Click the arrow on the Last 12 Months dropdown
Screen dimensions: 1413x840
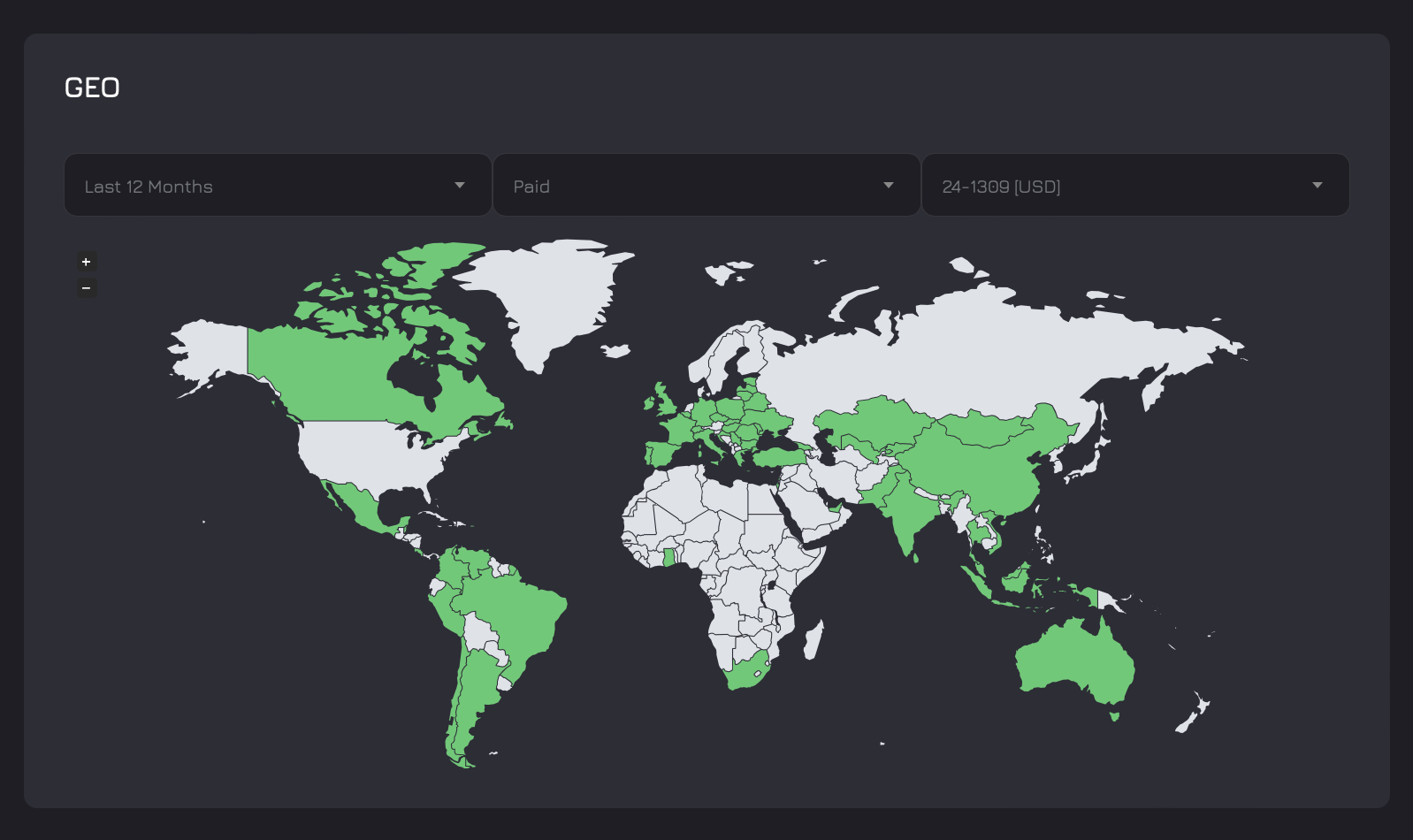click(x=460, y=186)
